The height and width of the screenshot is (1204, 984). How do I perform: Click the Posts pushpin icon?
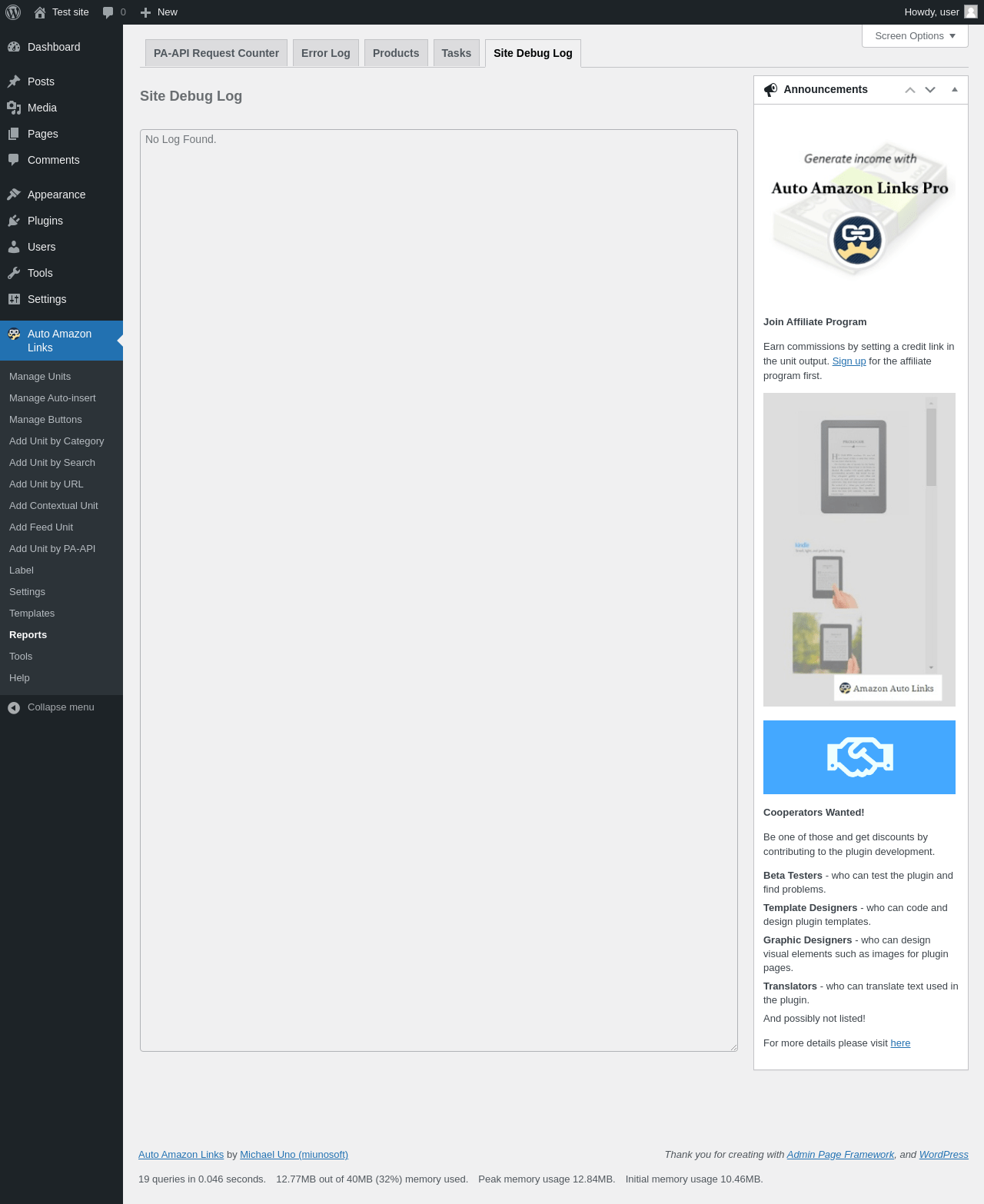[x=14, y=81]
